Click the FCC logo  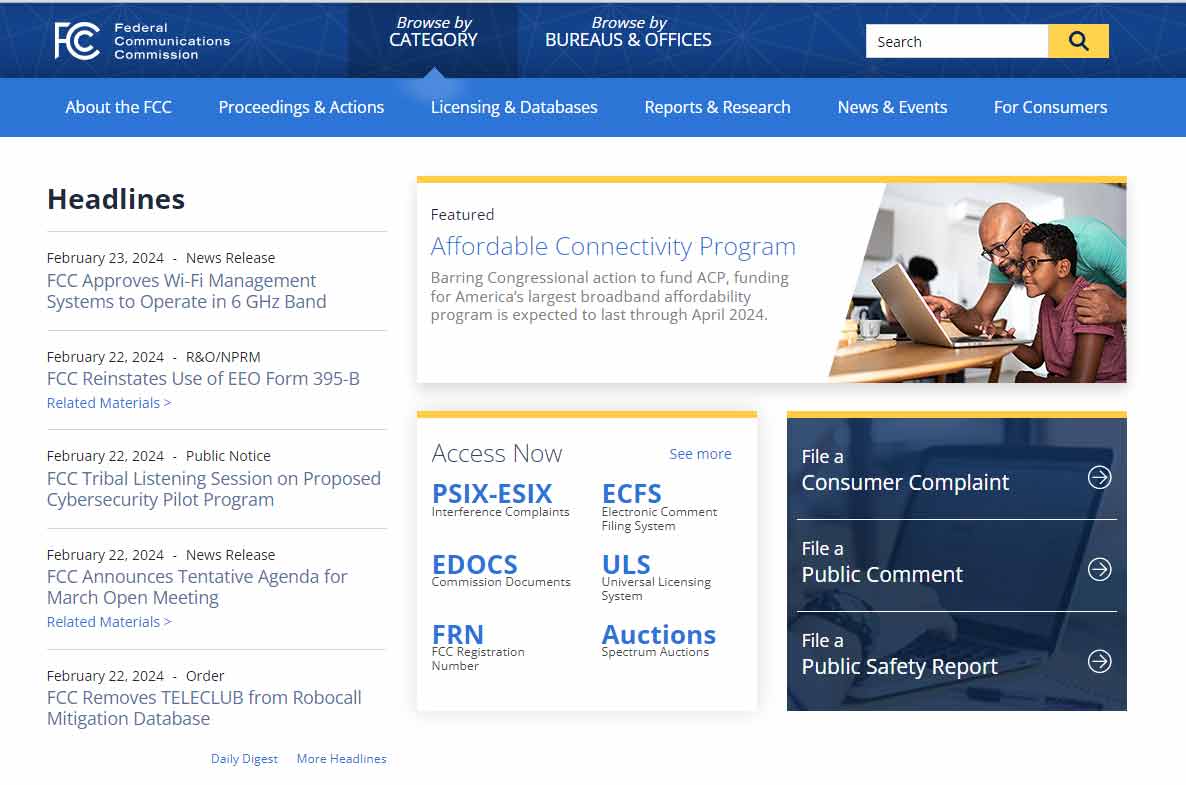[x=142, y=41]
